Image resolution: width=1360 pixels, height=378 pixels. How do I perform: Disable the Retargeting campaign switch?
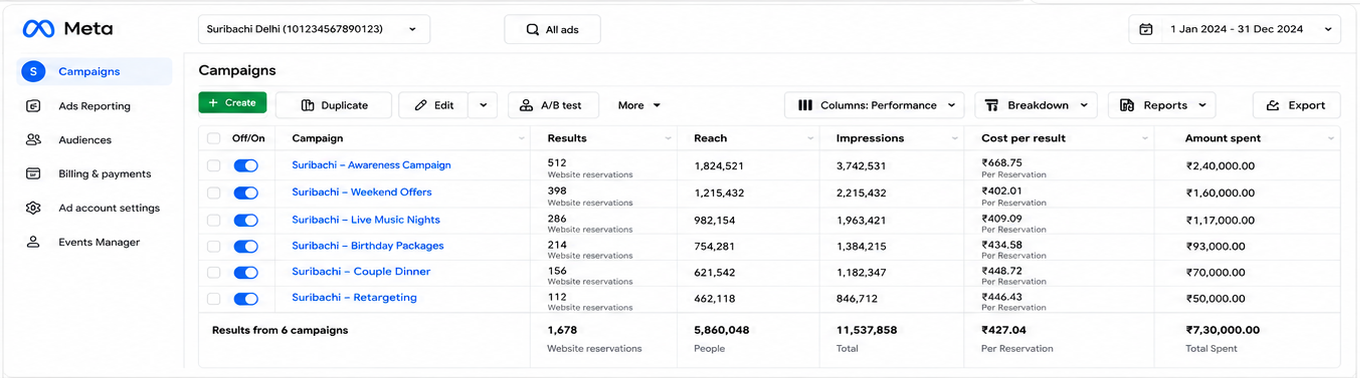(246, 298)
